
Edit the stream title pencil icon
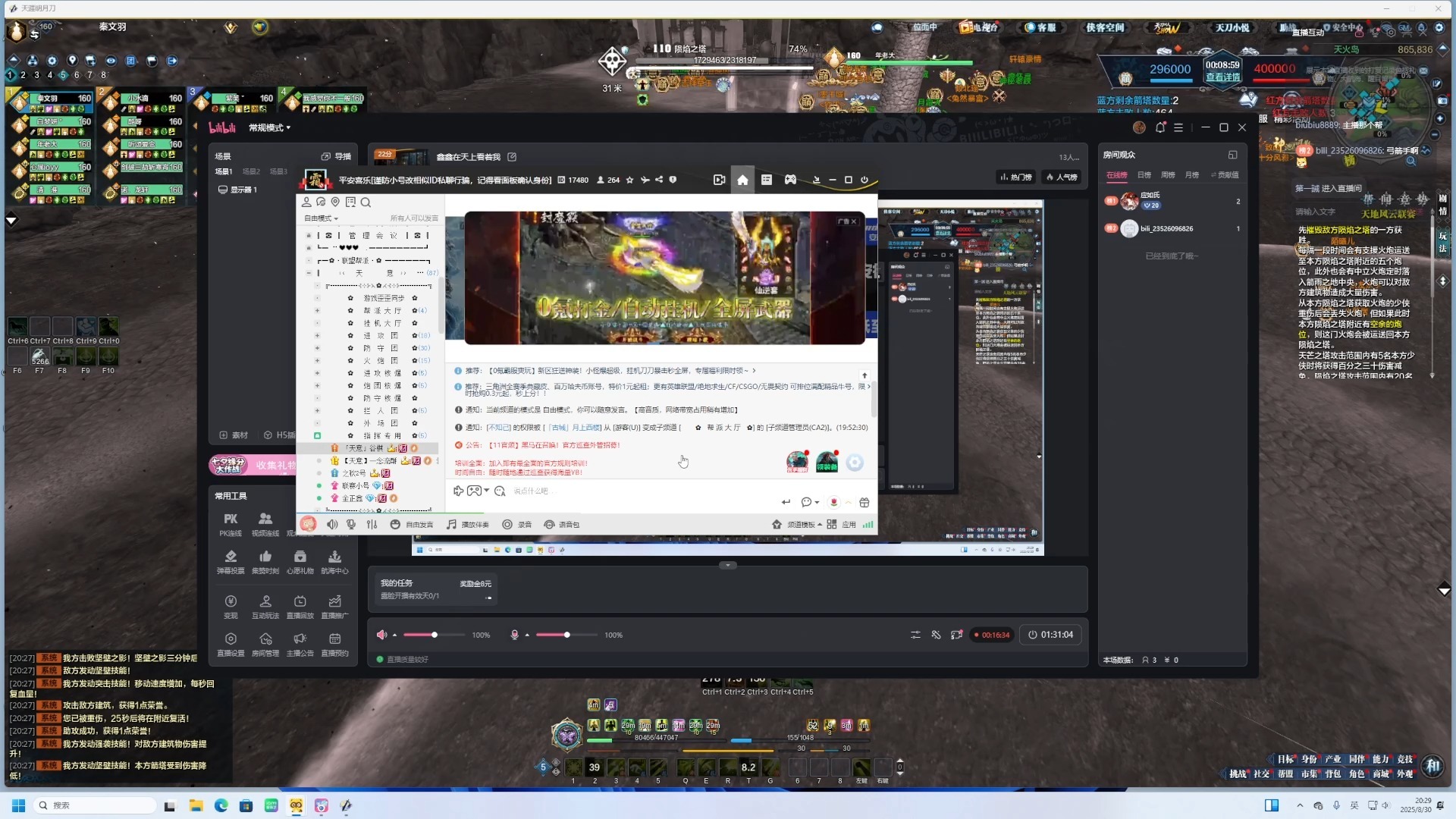512,157
